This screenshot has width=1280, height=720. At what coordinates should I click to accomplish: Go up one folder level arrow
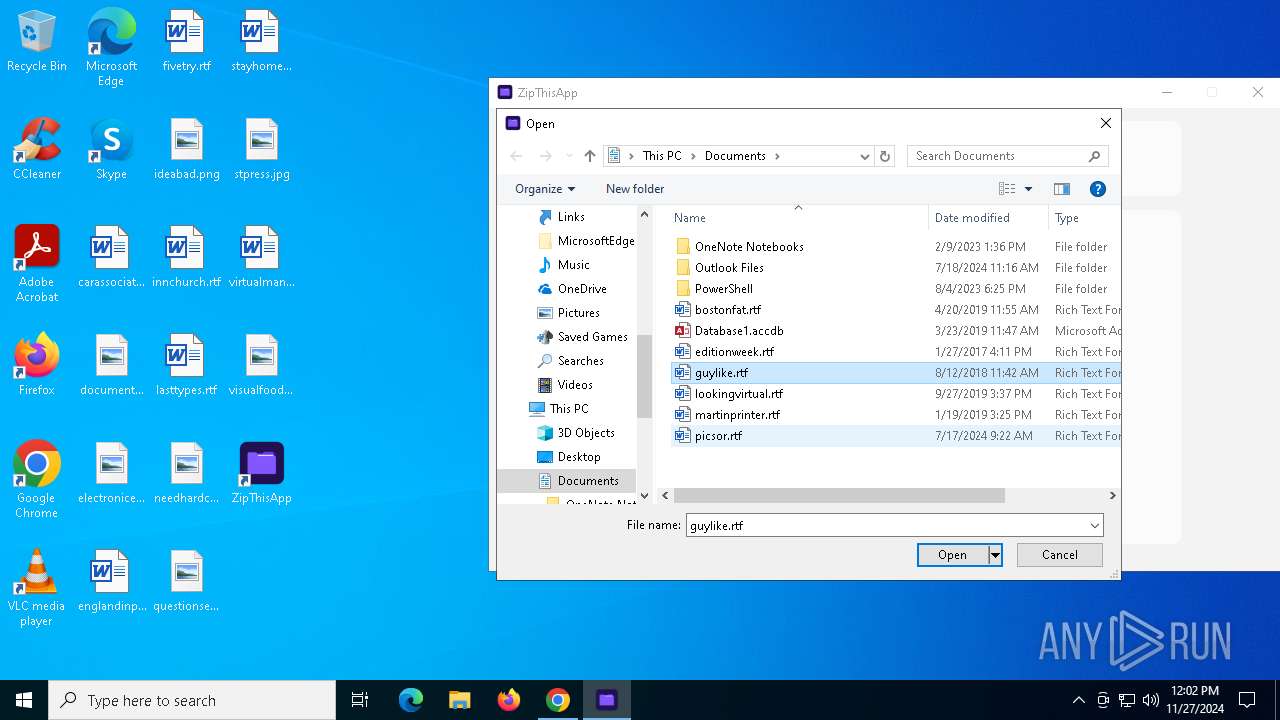tap(590, 156)
